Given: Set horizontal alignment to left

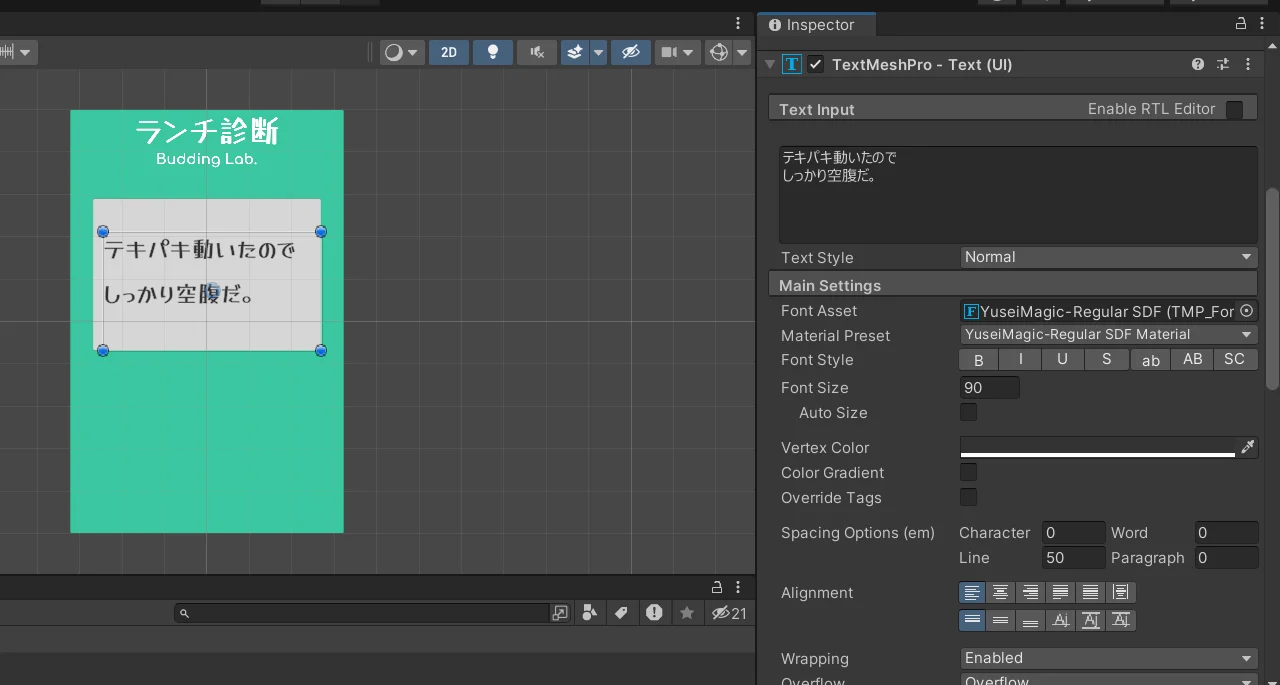Looking at the screenshot, I should (972, 593).
